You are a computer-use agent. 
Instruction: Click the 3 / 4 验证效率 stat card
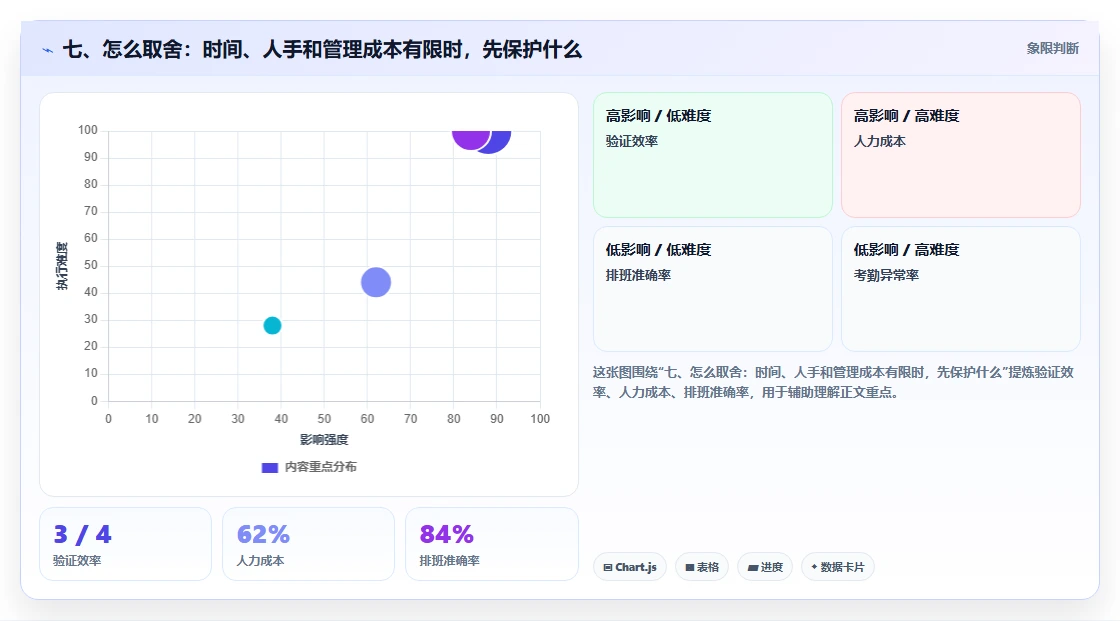point(126,545)
